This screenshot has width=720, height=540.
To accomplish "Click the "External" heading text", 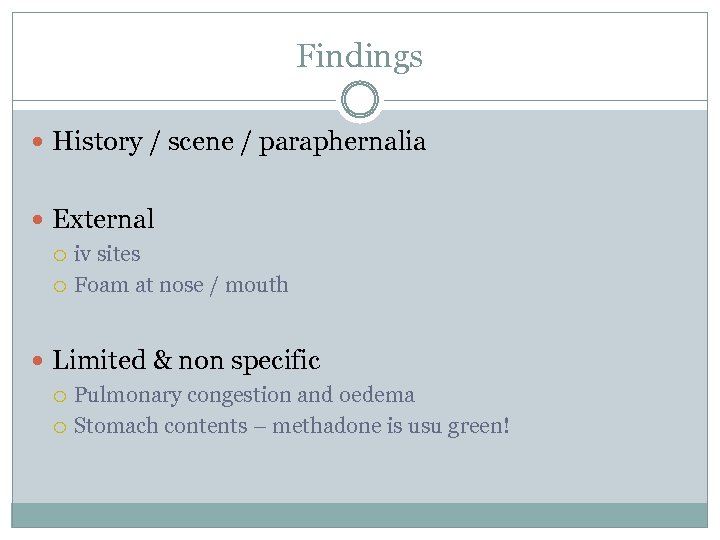I will coord(103,219).
